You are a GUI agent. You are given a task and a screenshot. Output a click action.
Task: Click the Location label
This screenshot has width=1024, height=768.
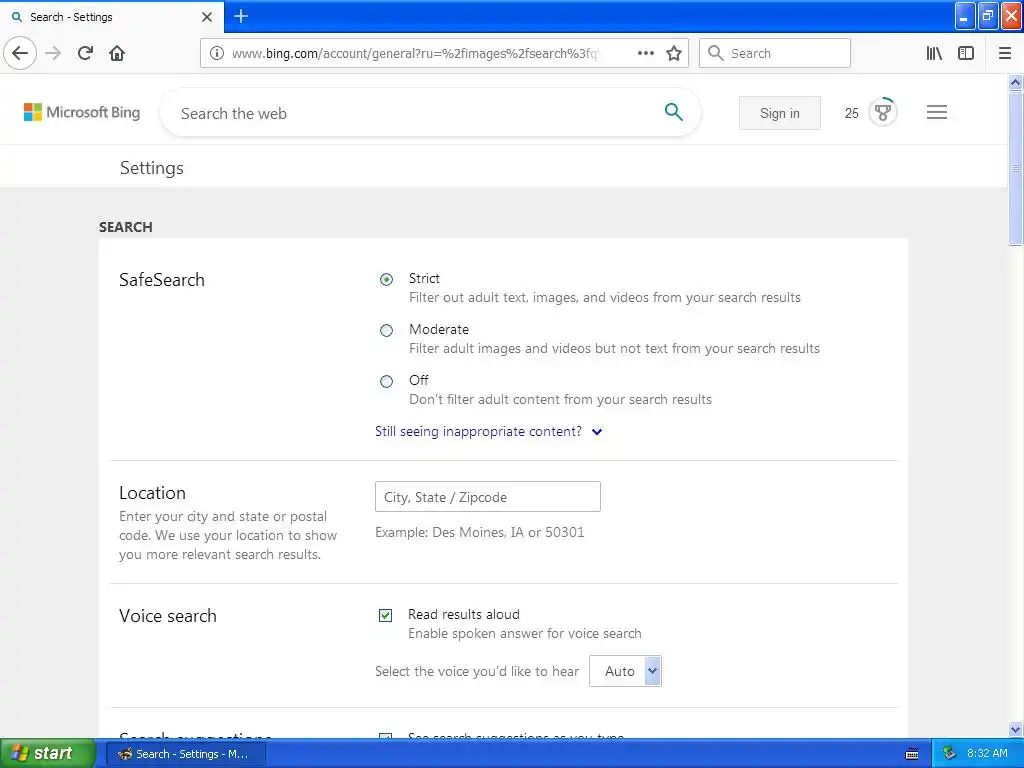[152, 492]
